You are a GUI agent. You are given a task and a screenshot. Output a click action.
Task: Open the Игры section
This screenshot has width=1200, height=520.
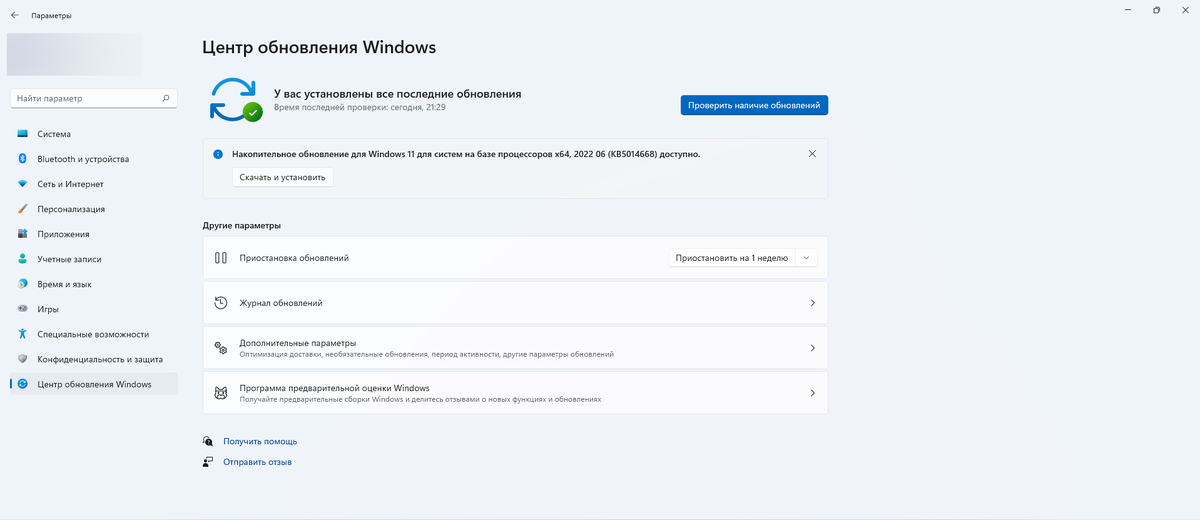pyautogui.click(x=93, y=309)
